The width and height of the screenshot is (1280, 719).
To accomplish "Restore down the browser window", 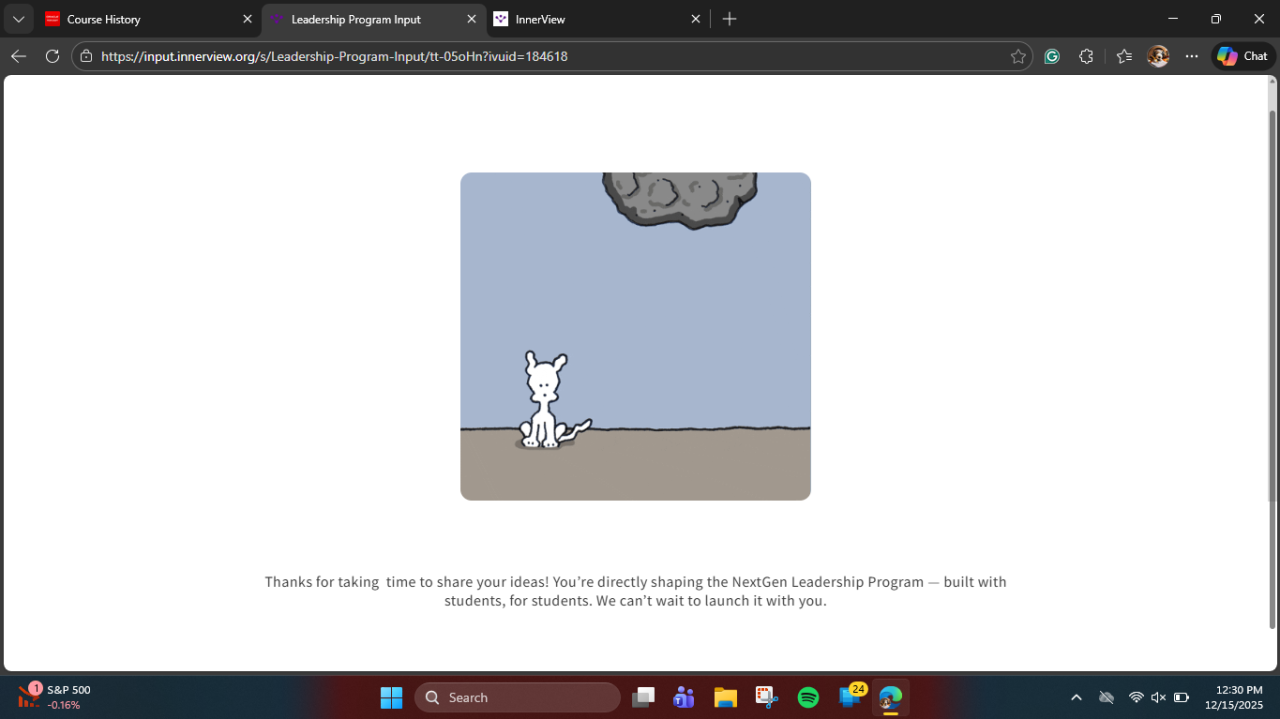I will (1216, 19).
